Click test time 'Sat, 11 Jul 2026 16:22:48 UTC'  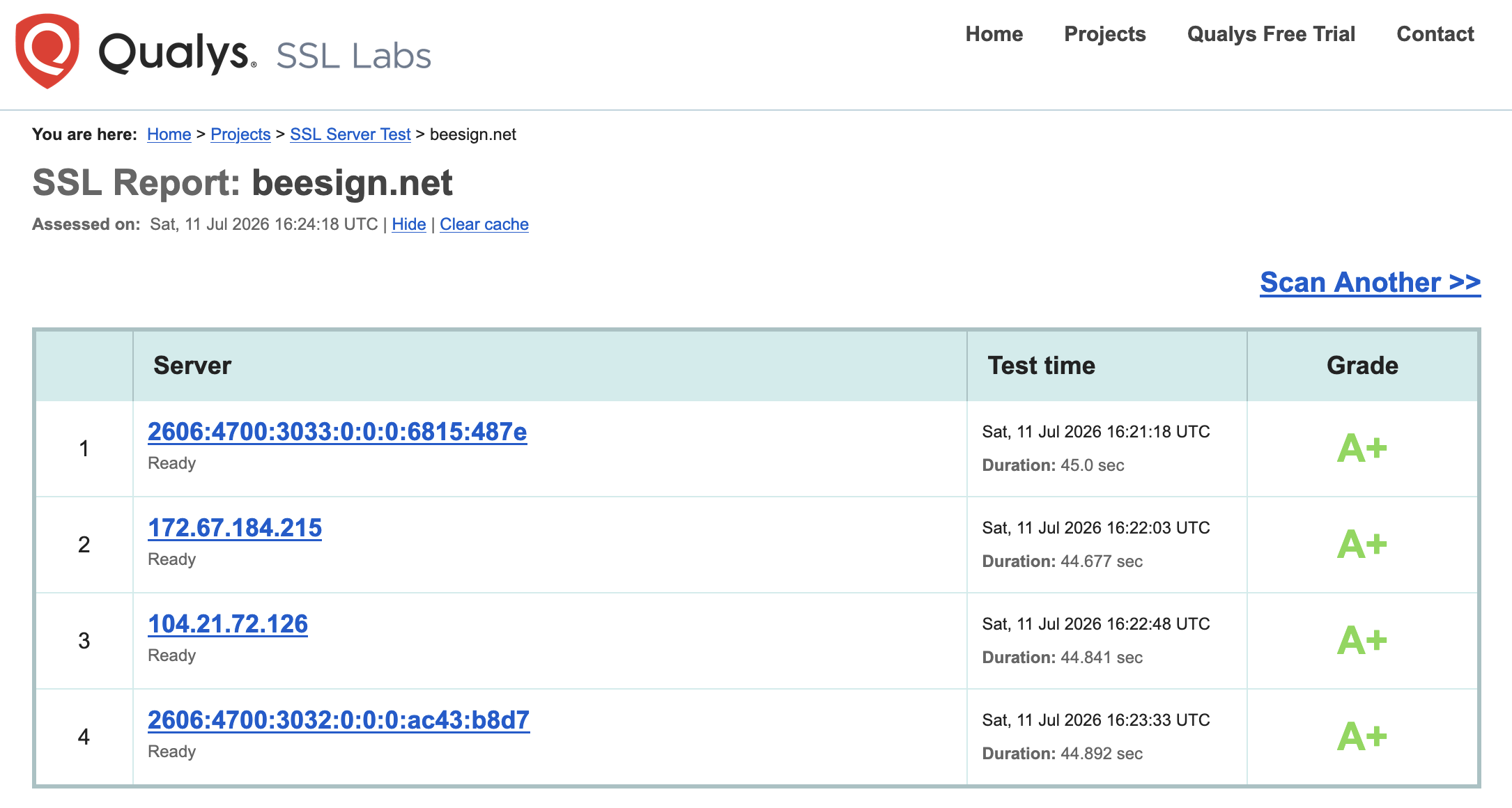point(1096,624)
